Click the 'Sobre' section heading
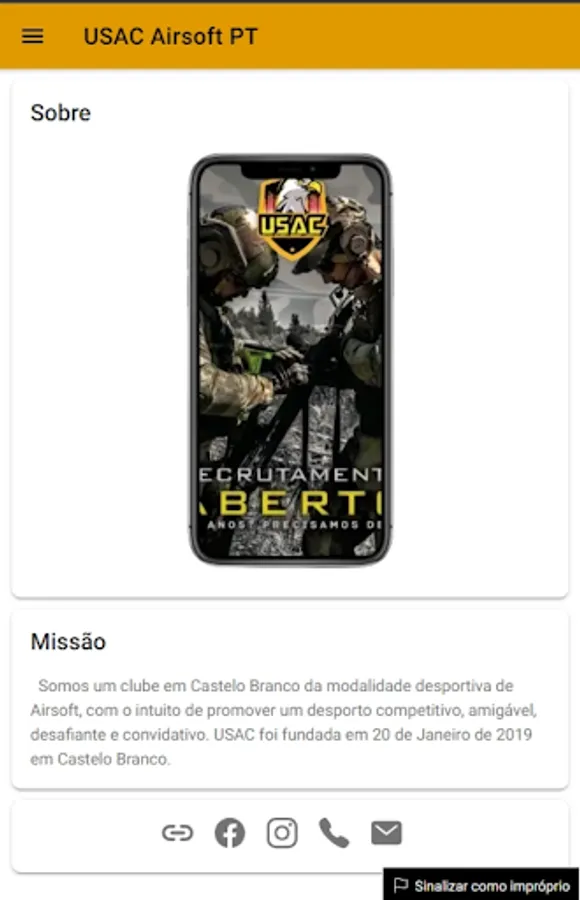The height and width of the screenshot is (900, 580). click(60, 112)
